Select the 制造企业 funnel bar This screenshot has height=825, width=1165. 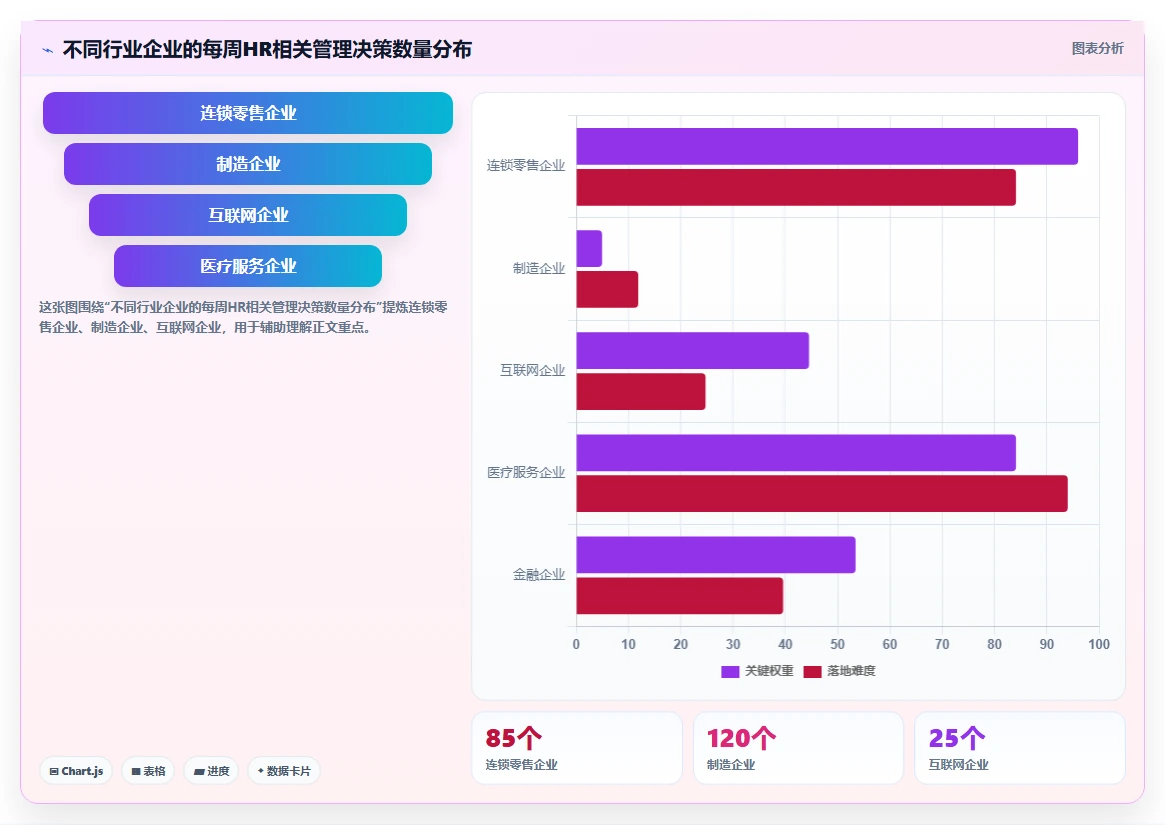(248, 164)
